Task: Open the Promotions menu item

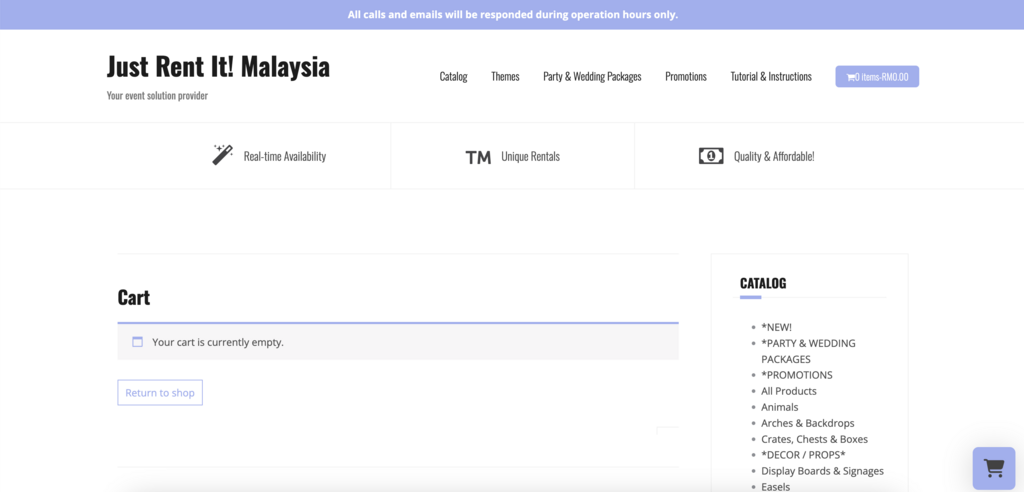Action: (686, 77)
